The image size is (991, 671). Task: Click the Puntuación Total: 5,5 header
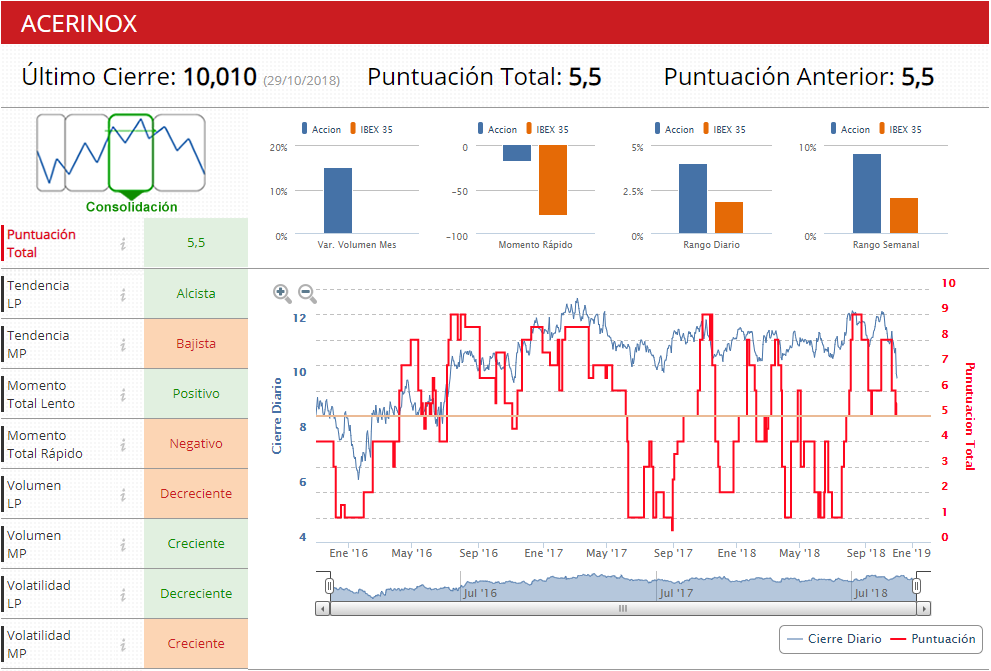[484, 76]
